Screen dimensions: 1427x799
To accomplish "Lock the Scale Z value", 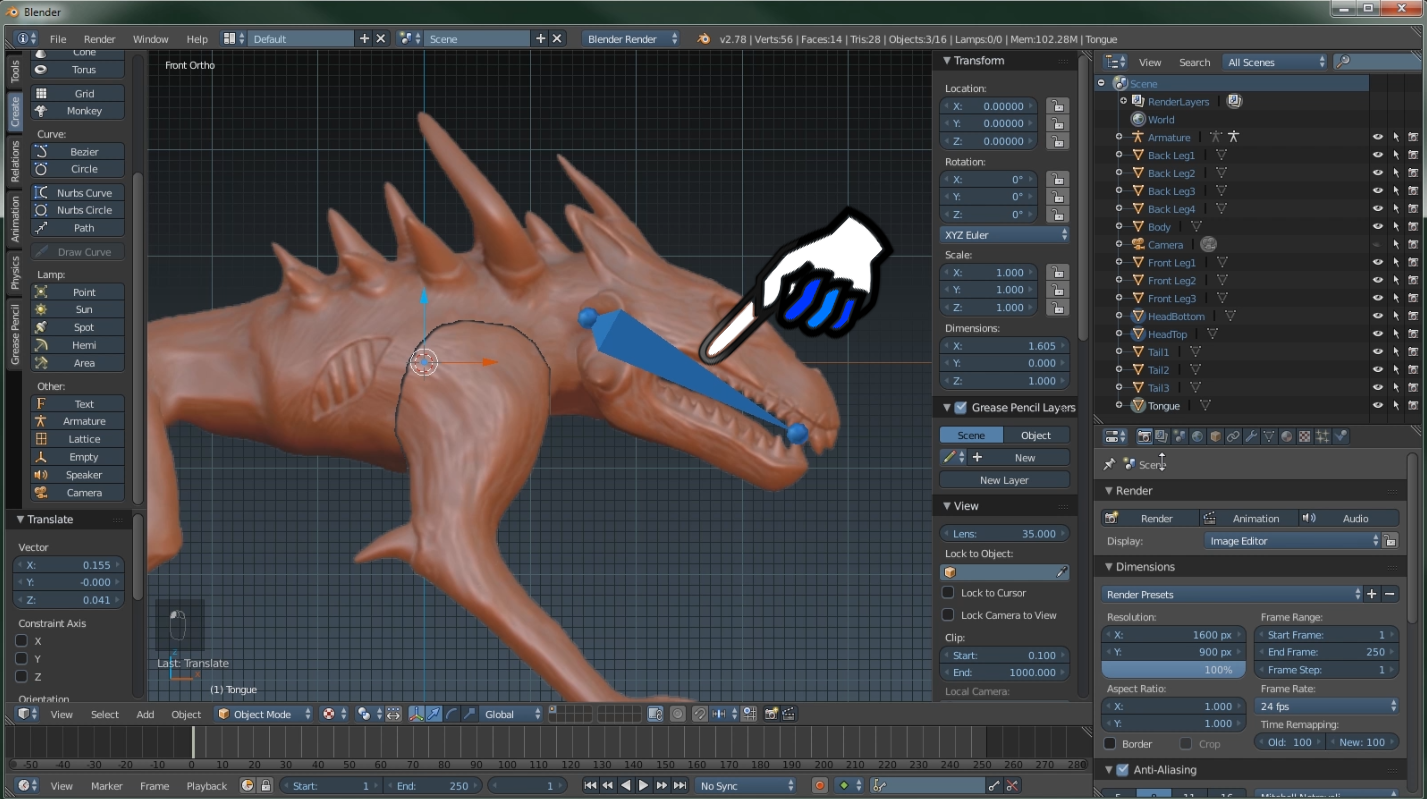I will point(1057,307).
